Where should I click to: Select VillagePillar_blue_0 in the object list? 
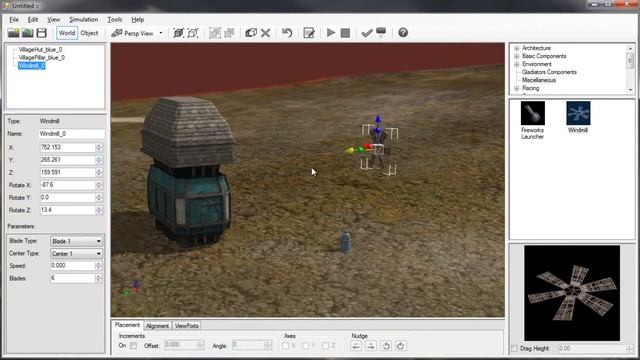pyautogui.click(x=42, y=58)
